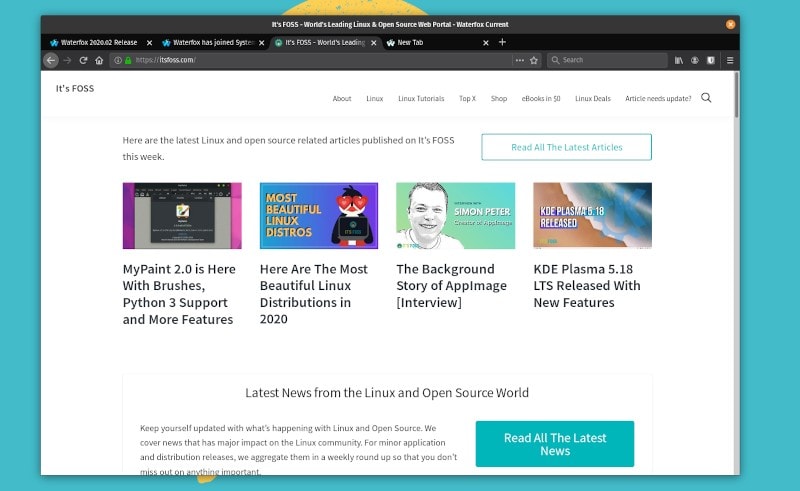Go to the Shop page
The image size is (800, 491).
click(x=499, y=99)
